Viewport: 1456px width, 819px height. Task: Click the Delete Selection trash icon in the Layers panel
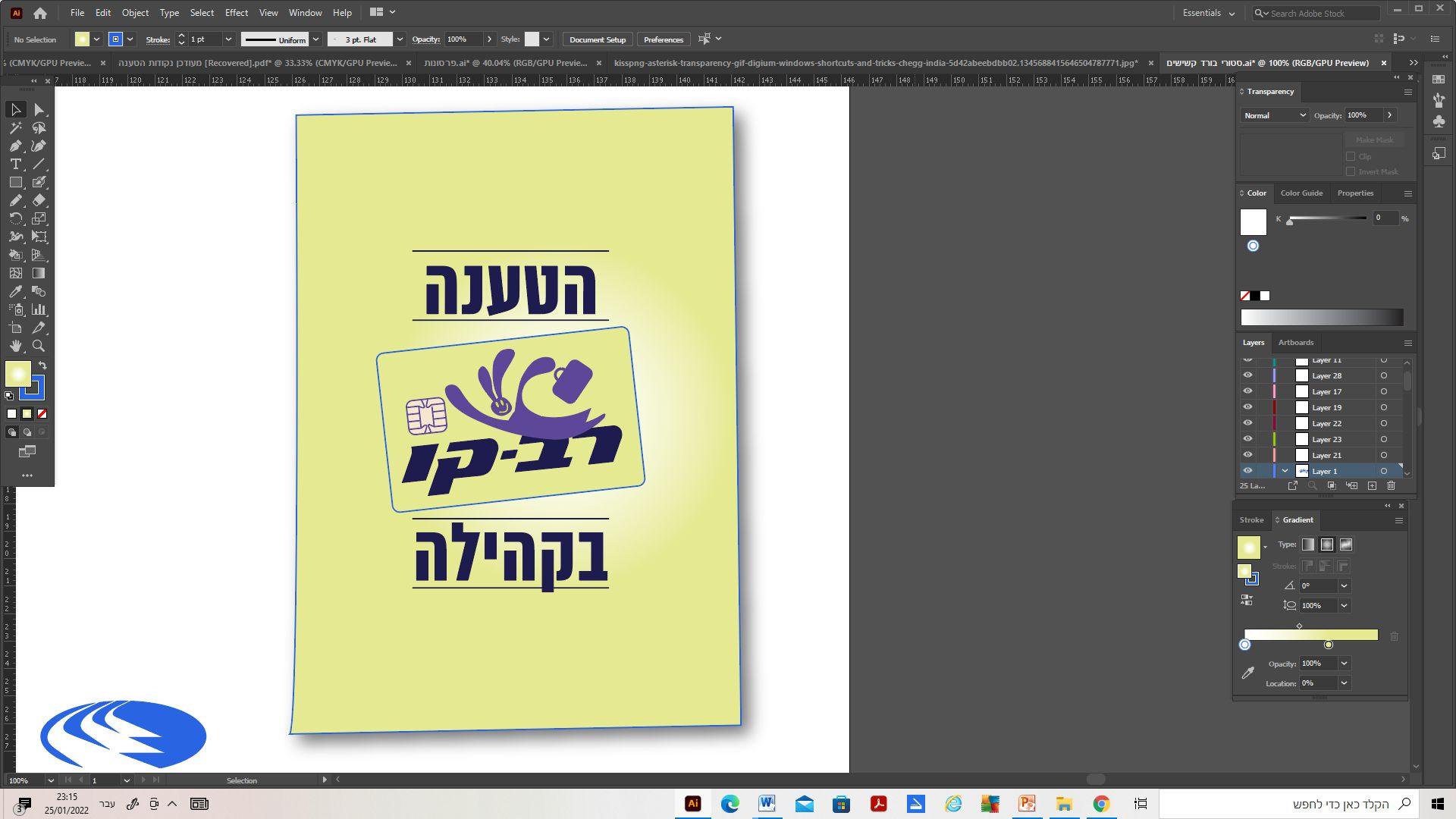[x=1391, y=486]
